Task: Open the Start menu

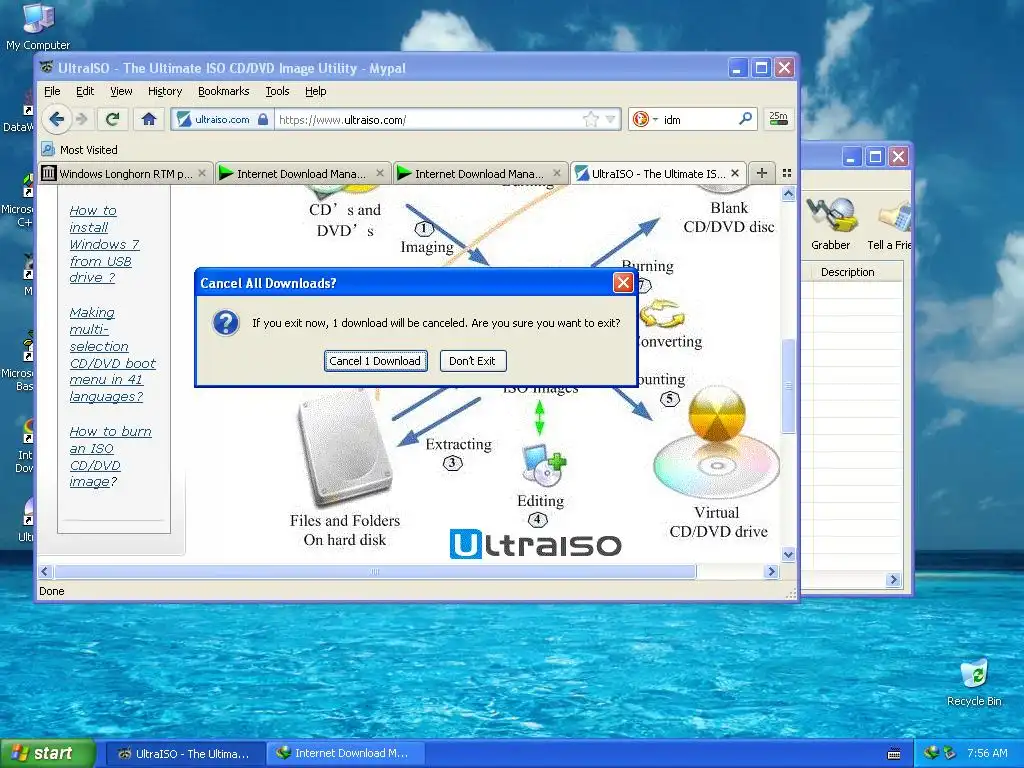Action: coord(47,753)
